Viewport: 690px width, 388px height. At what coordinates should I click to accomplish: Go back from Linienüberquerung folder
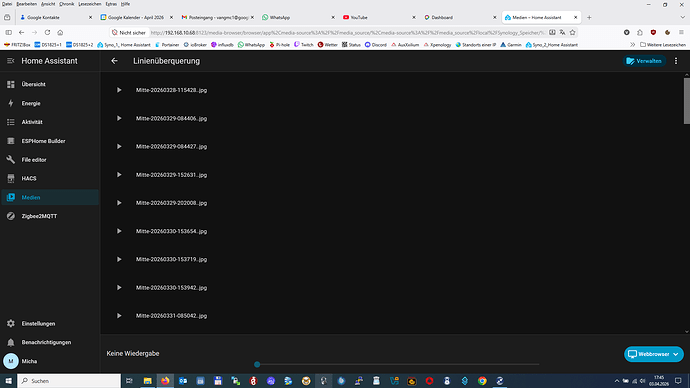tap(114, 61)
